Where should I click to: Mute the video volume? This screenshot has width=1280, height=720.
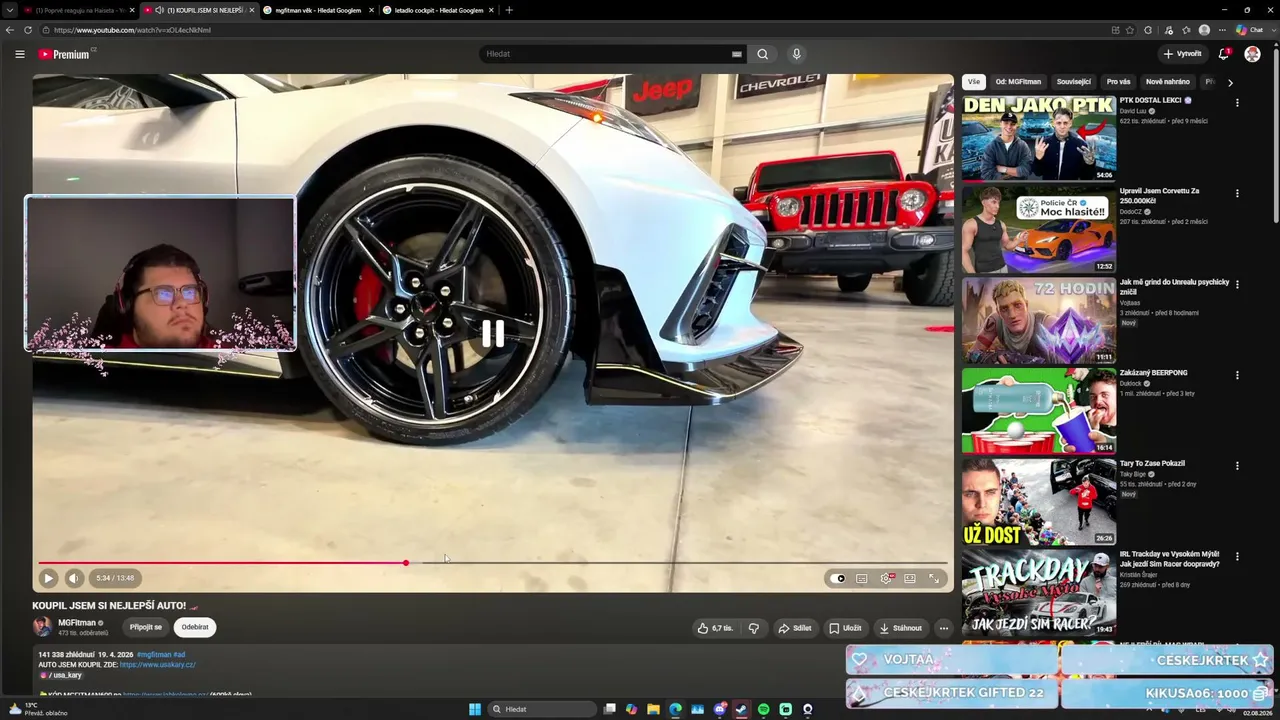click(x=74, y=578)
